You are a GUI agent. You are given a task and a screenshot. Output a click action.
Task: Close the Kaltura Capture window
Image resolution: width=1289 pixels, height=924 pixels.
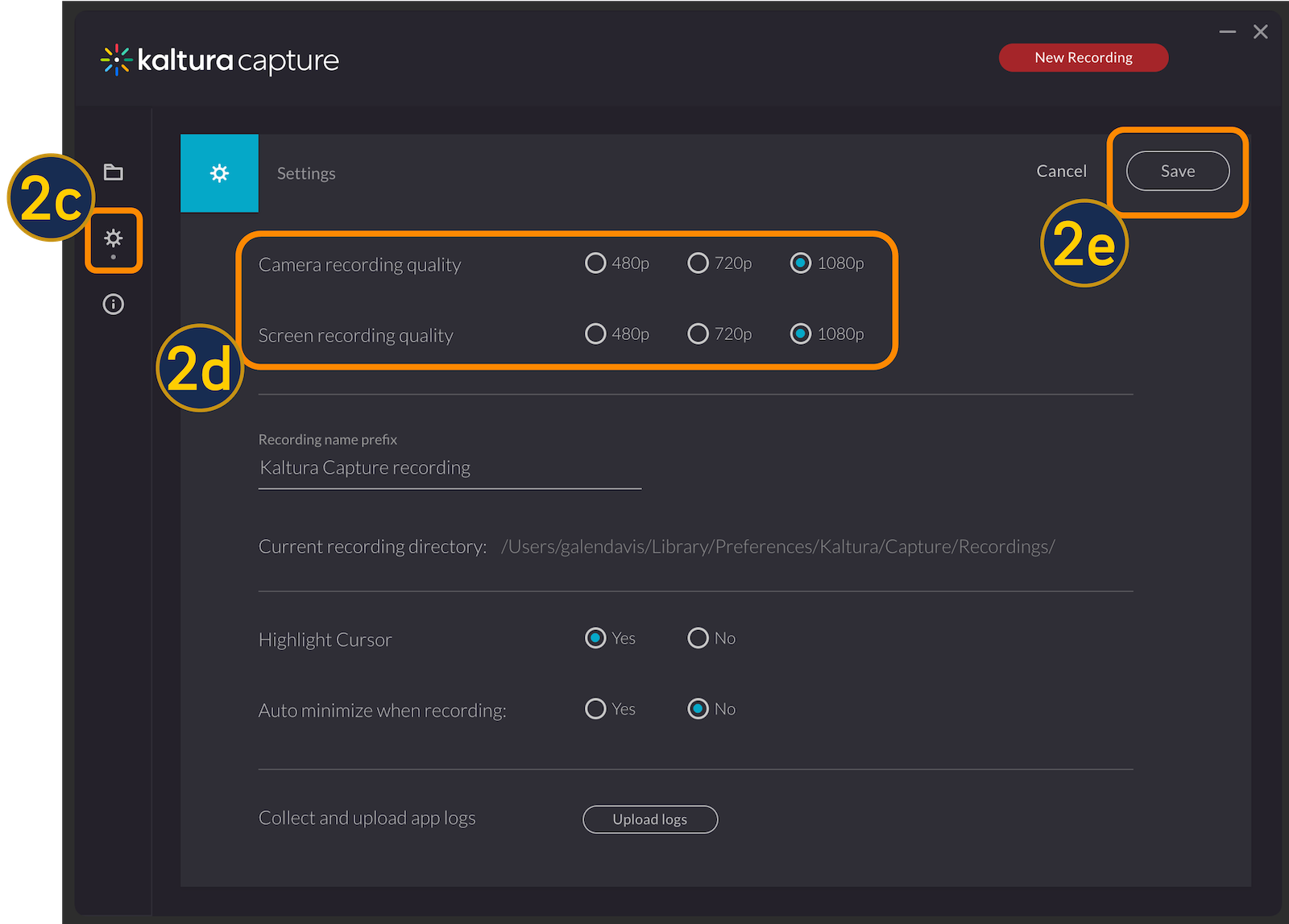click(1261, 31)
